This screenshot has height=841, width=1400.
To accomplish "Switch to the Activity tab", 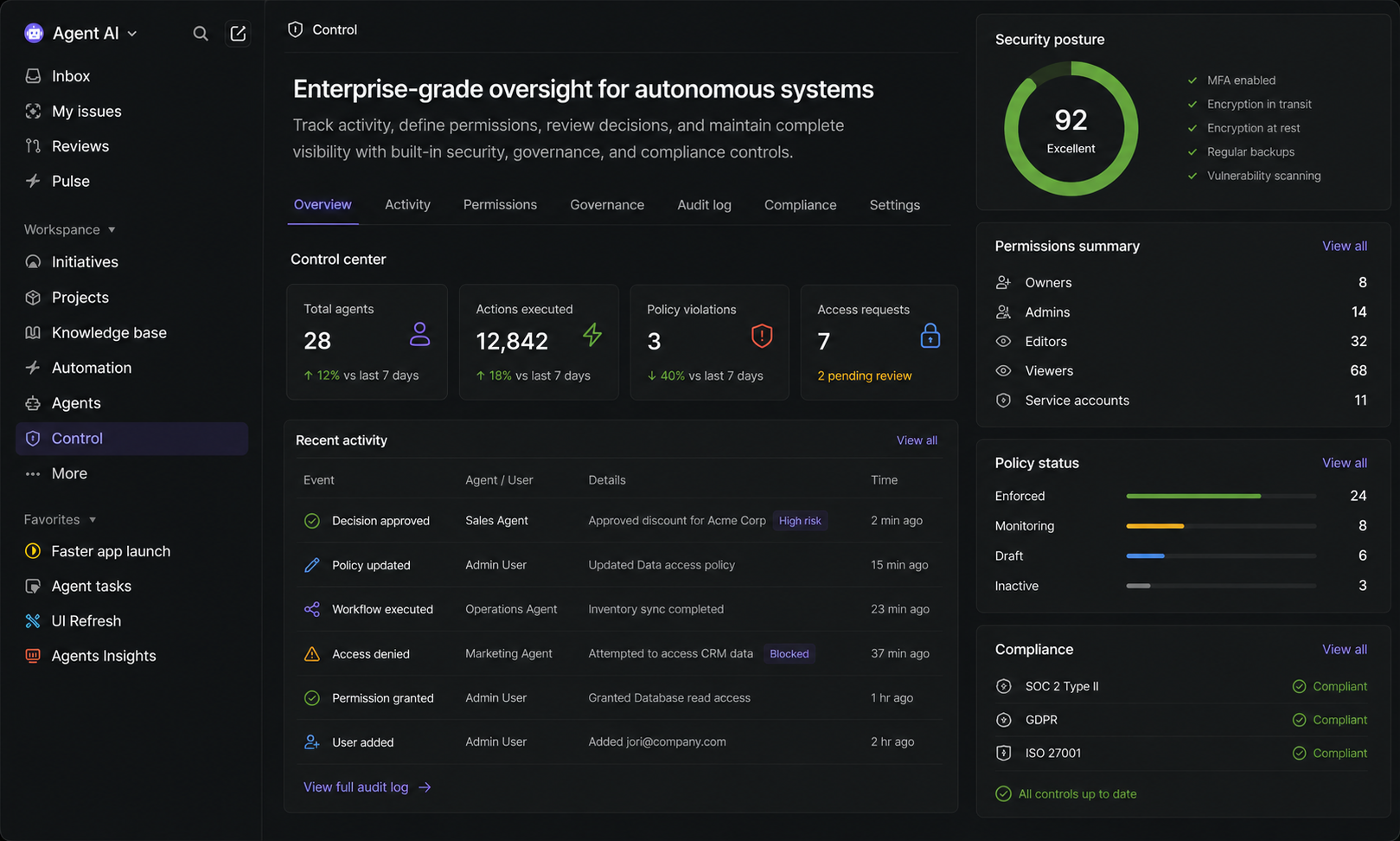I will click(x=407, y=205).
